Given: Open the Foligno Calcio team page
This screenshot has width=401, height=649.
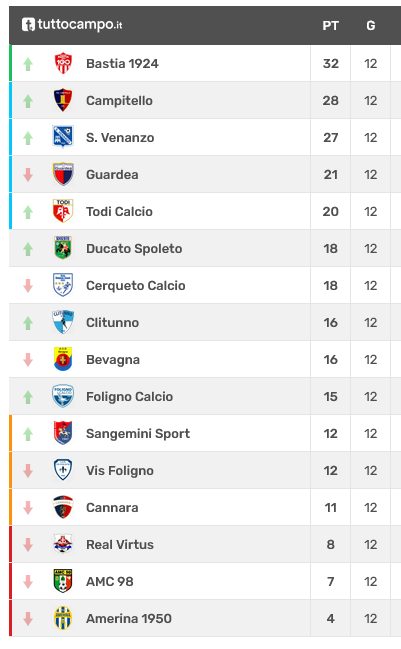Looking at the screenshot, I should tap(130, 397).
